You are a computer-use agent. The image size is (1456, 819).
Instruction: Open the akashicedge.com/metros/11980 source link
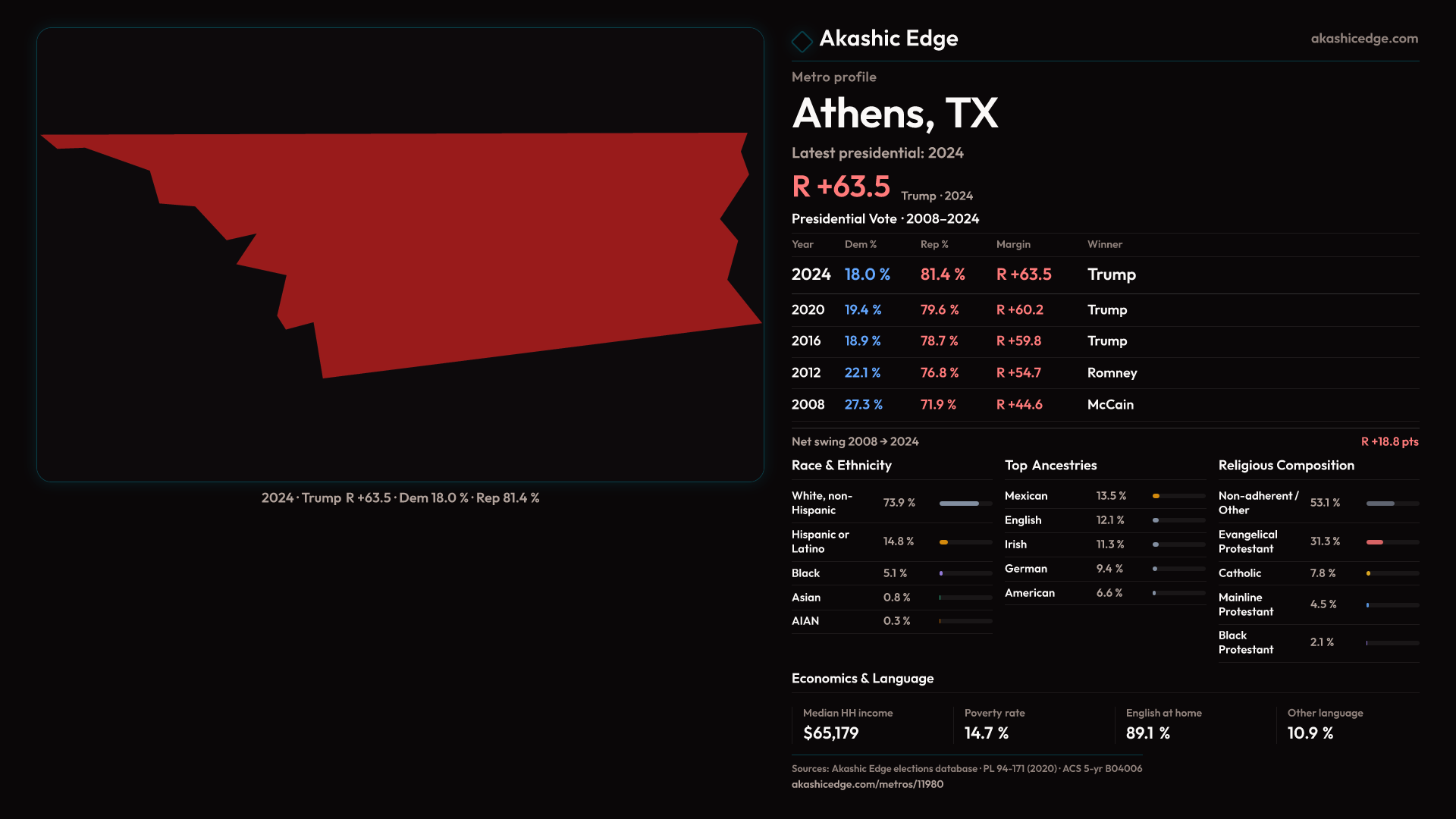(x=867, y=784)
